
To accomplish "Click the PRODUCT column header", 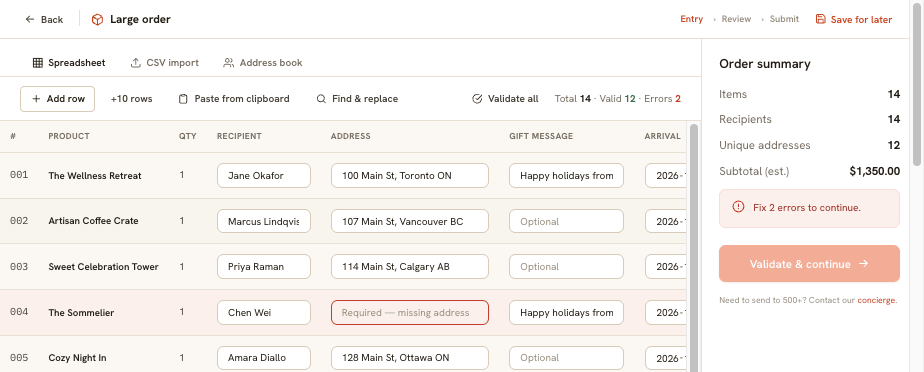I will tap(69, 136).
